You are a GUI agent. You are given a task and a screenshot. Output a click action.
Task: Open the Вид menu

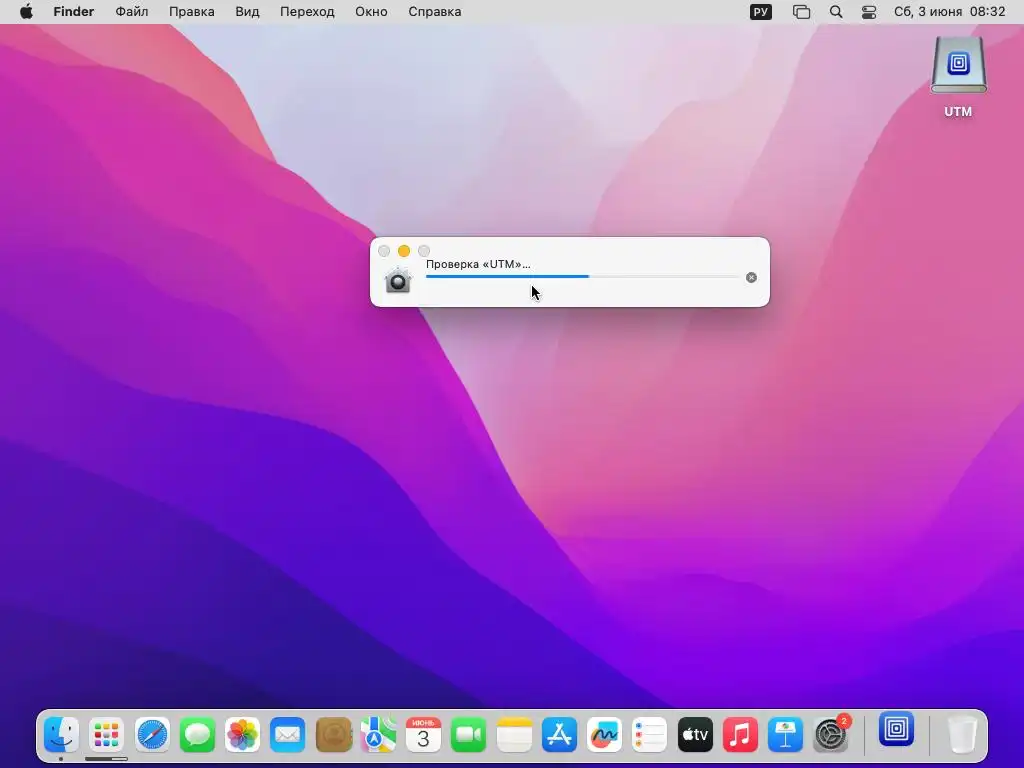point(247,12)
